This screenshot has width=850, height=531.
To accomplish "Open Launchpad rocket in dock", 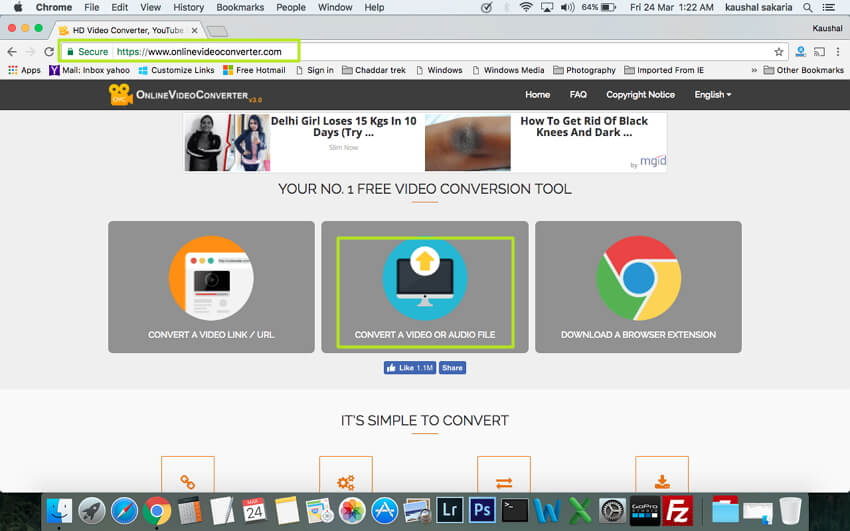I will (x=92, y=510).
